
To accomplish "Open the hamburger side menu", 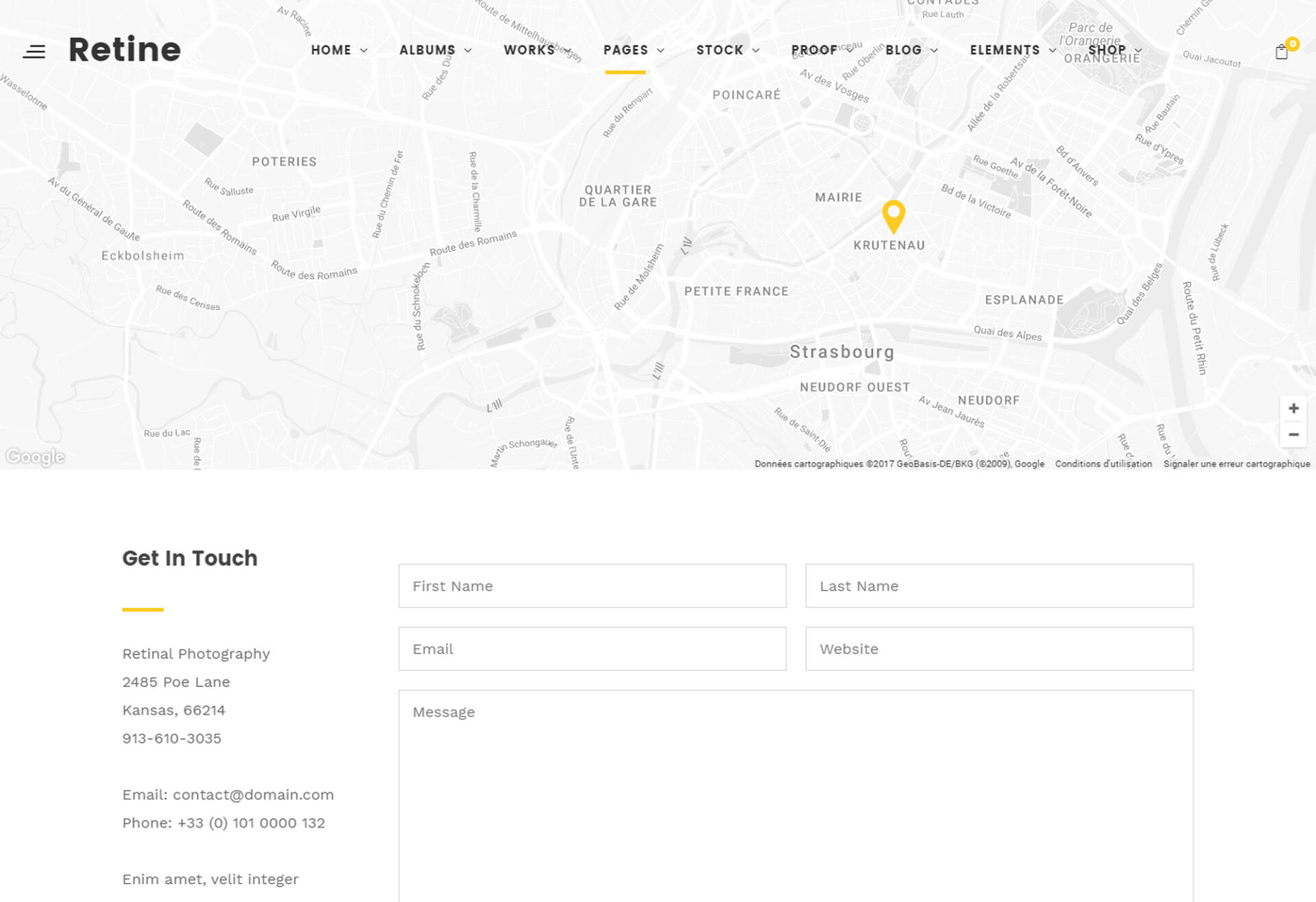I will pyautogui.click(x=34, y=51).
